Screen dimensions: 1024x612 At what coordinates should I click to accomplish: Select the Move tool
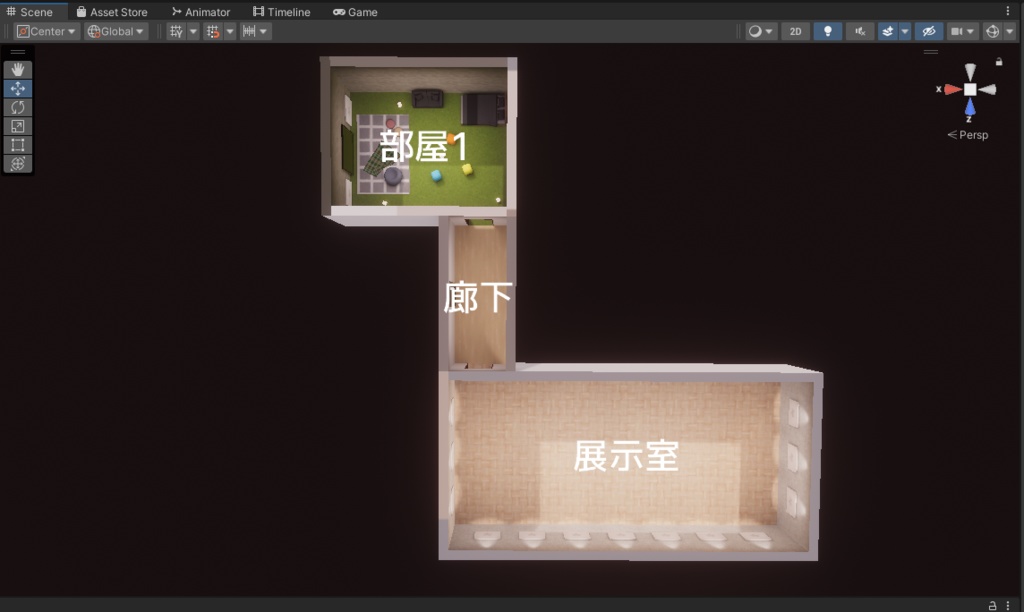point(17,88)
